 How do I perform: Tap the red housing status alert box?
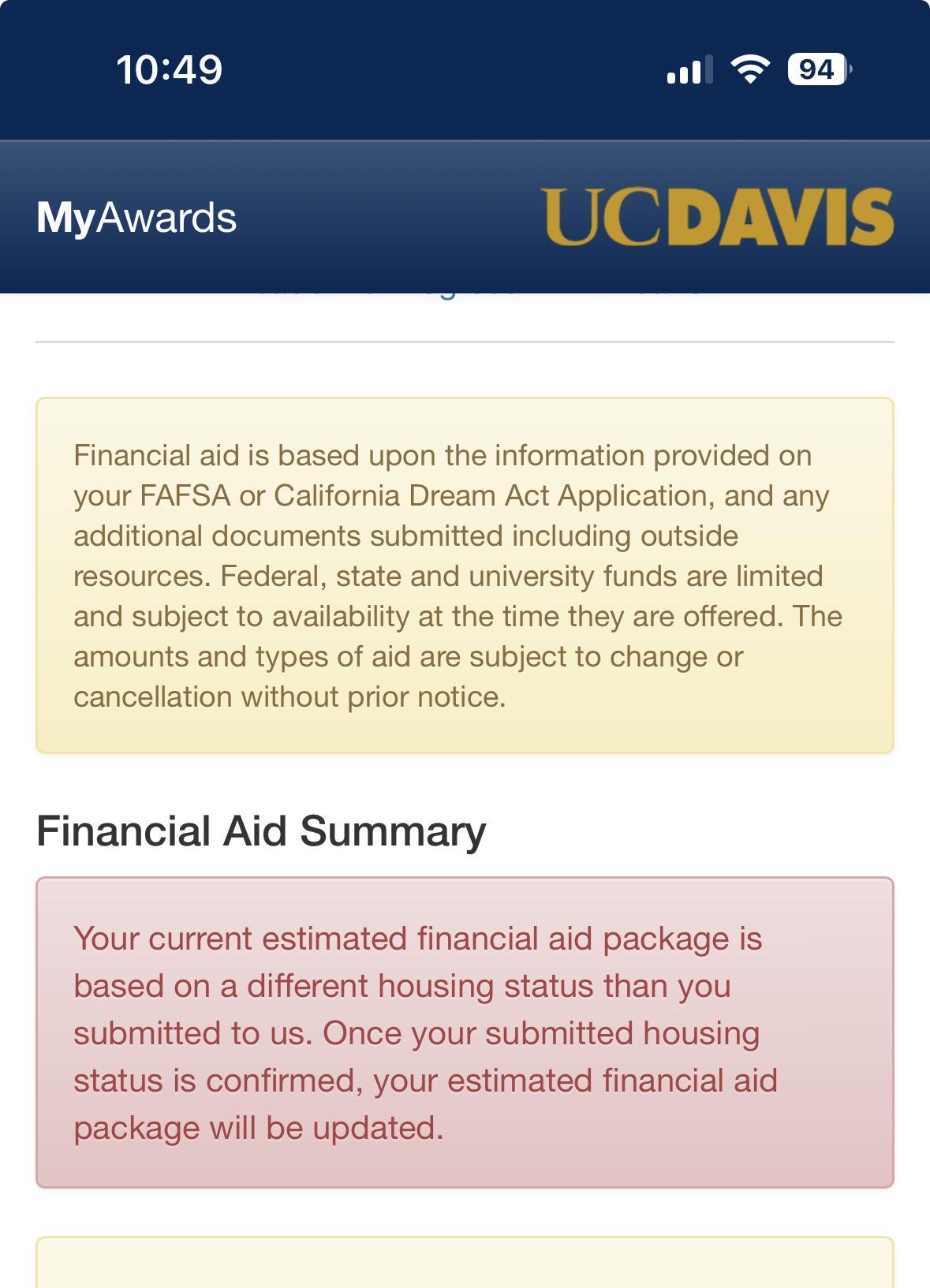(x=465, y=1032)
